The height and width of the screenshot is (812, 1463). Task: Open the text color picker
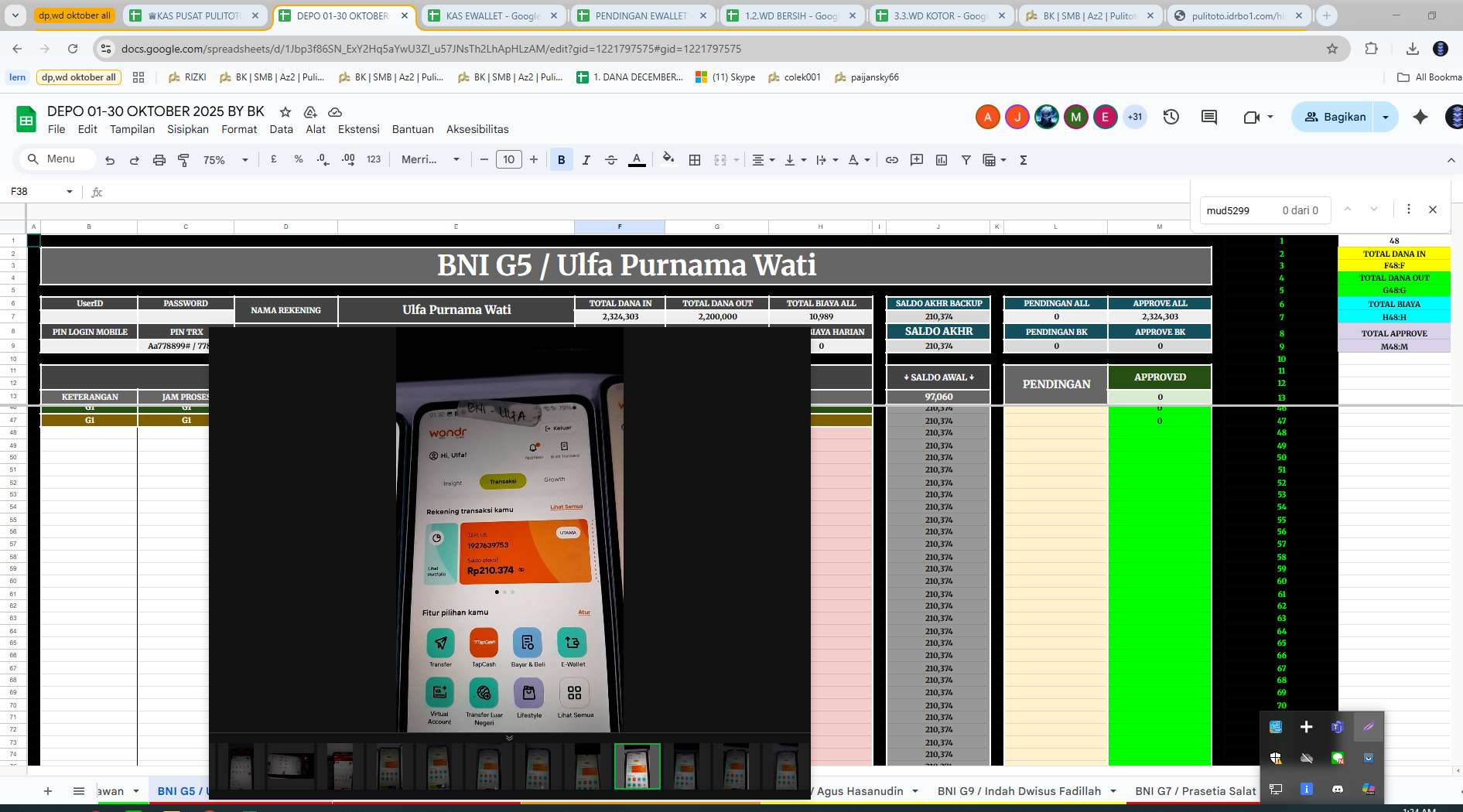coord(637,160)
